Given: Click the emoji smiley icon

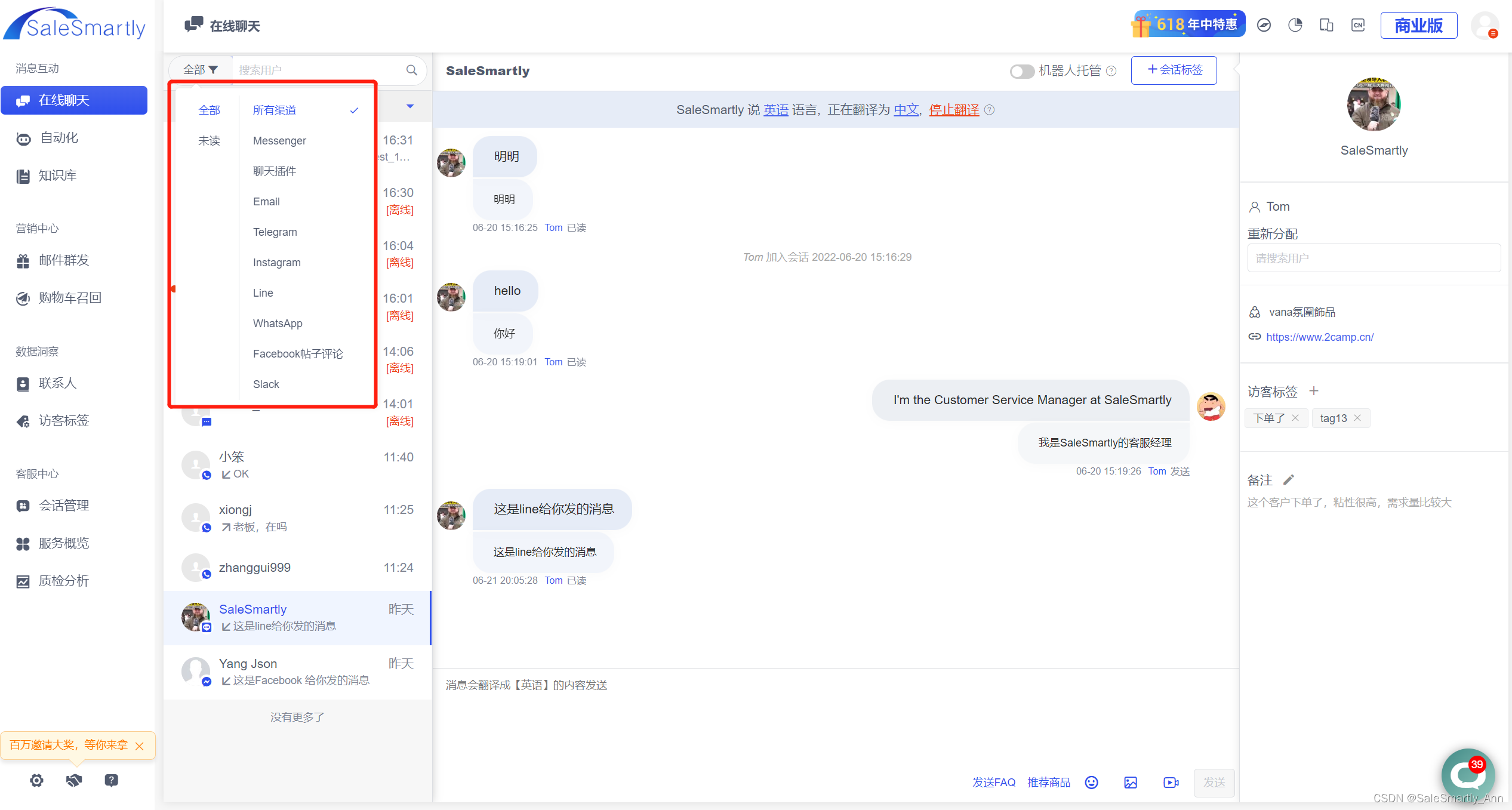Looking at the screenshot, I should click(x=1091, y=783).
